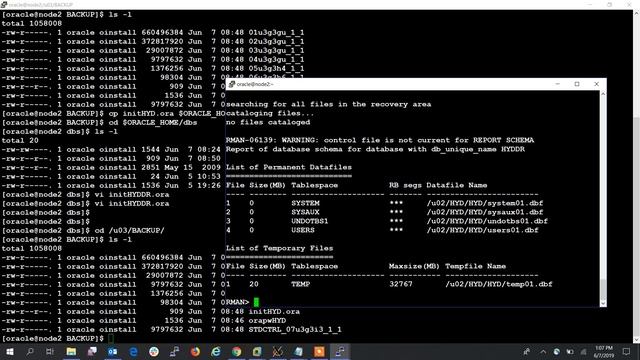
Task: Click PuTTY icon in oracle@node2 front window title
Action: pyautogui.click(x=231, y=84)
